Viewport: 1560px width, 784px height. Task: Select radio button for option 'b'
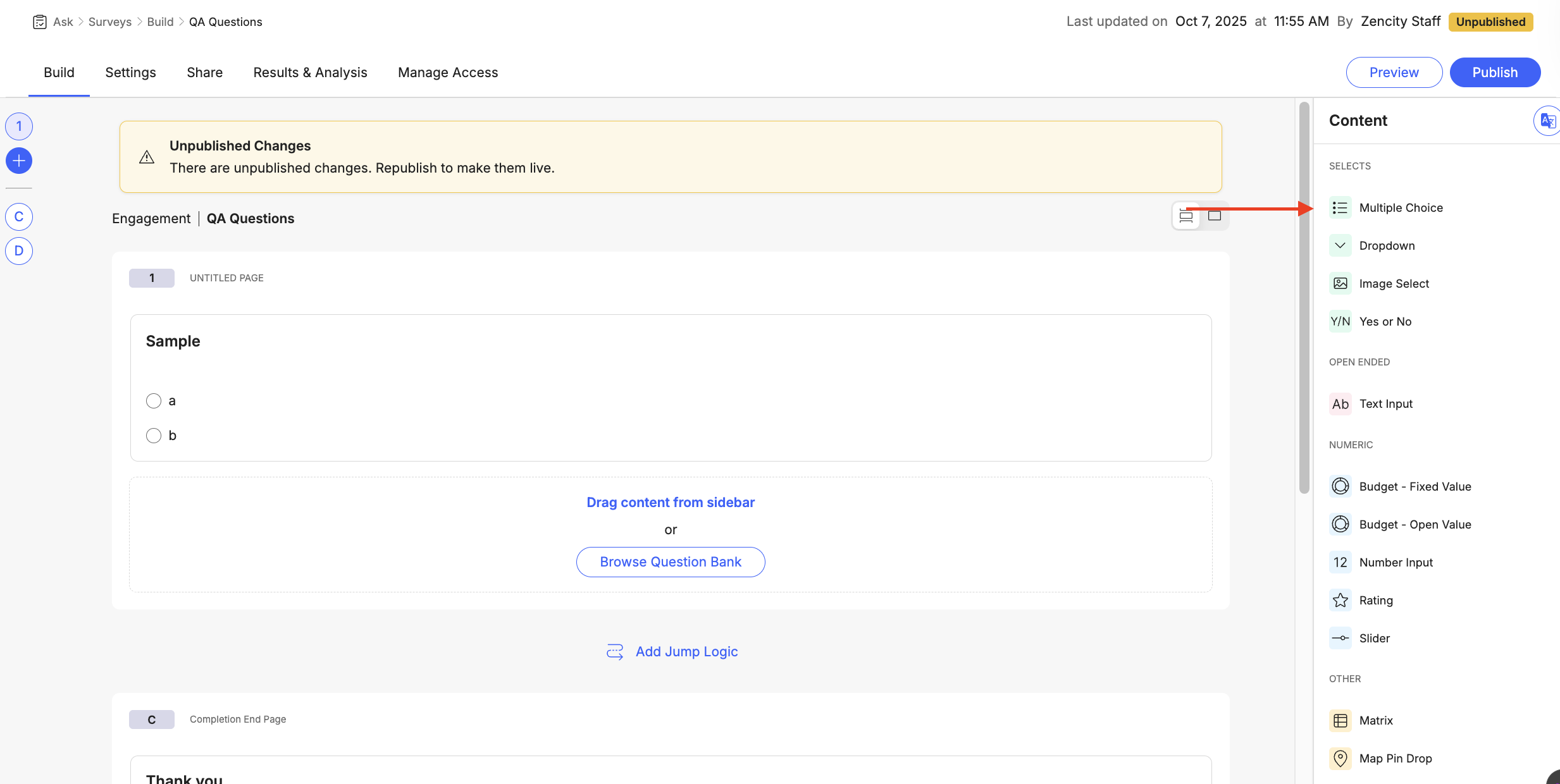(x=153, y=435)
